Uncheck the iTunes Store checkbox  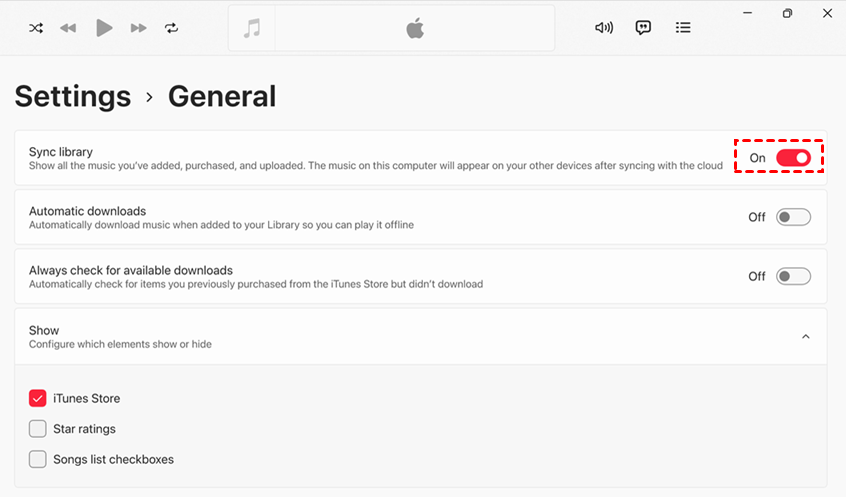38,398
